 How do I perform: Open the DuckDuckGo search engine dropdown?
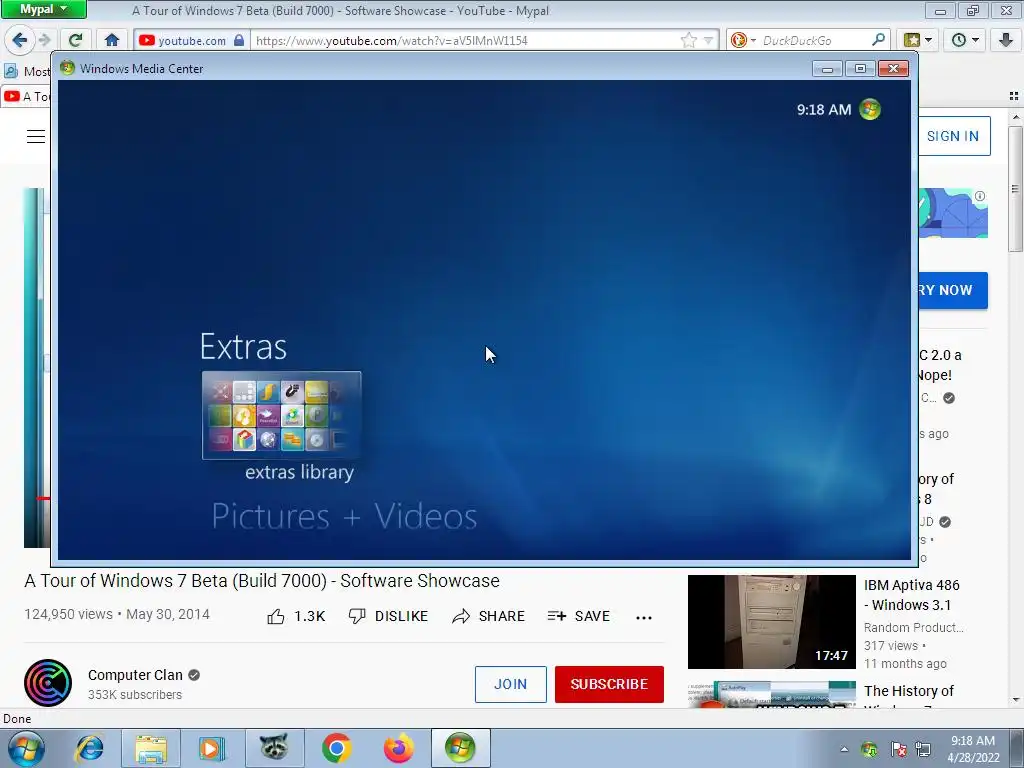[x=743, y=40]
